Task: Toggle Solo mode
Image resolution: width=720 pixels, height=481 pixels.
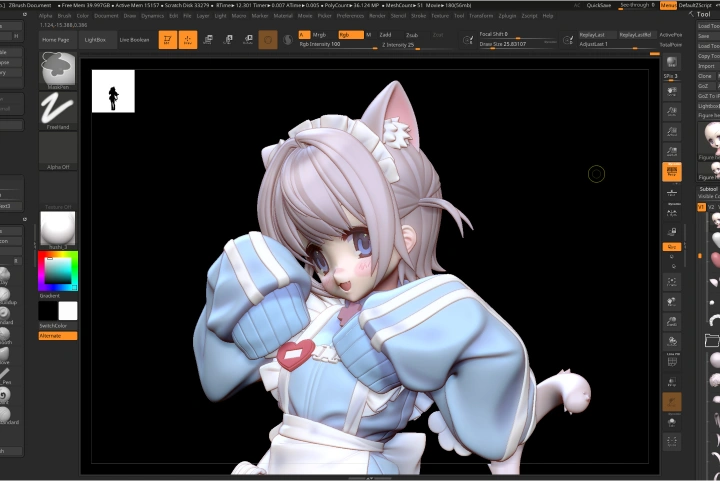Action: pyautogui.click(x=672, y=422)
